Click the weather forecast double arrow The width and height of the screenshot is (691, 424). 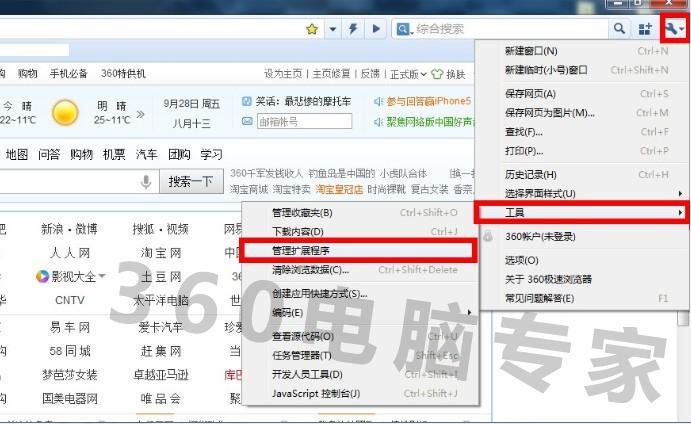(140, 115)
